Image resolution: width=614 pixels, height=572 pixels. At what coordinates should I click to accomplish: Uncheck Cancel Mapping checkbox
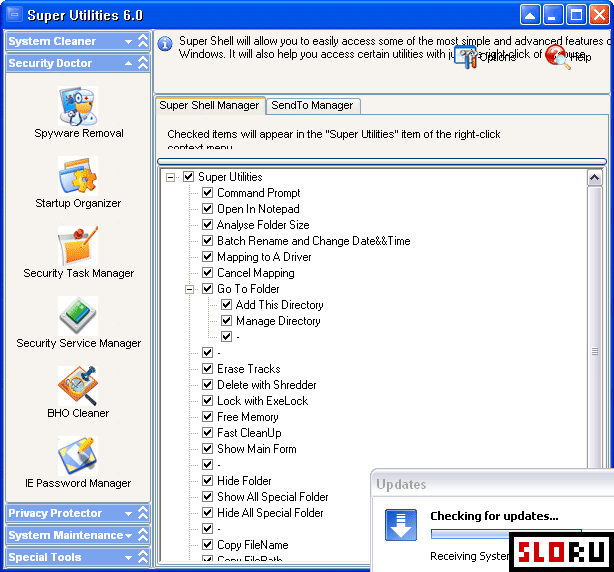pyautogui.click(x=208, y=272)
